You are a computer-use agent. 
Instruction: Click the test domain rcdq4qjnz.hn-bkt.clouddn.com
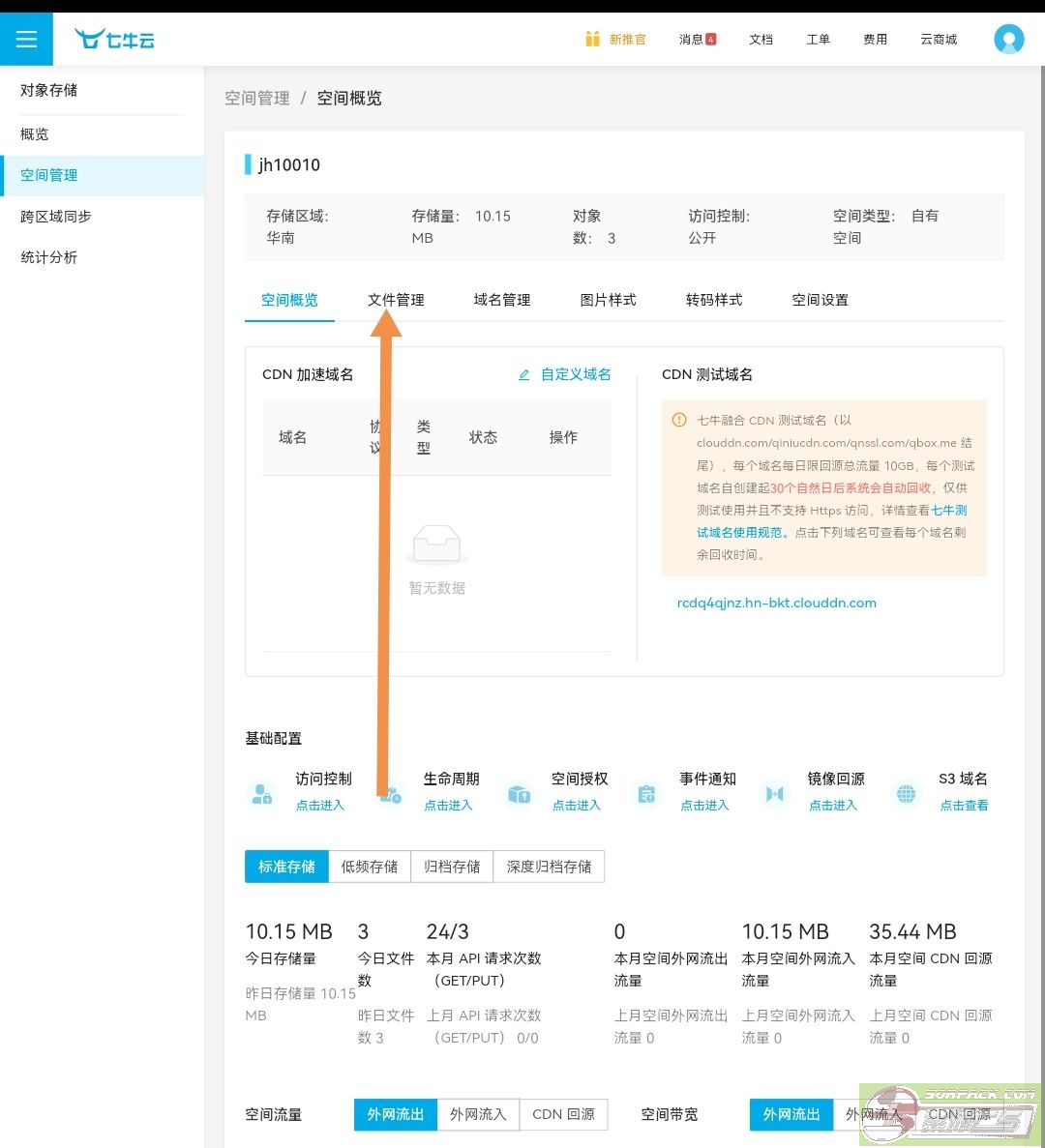(776, 603)
